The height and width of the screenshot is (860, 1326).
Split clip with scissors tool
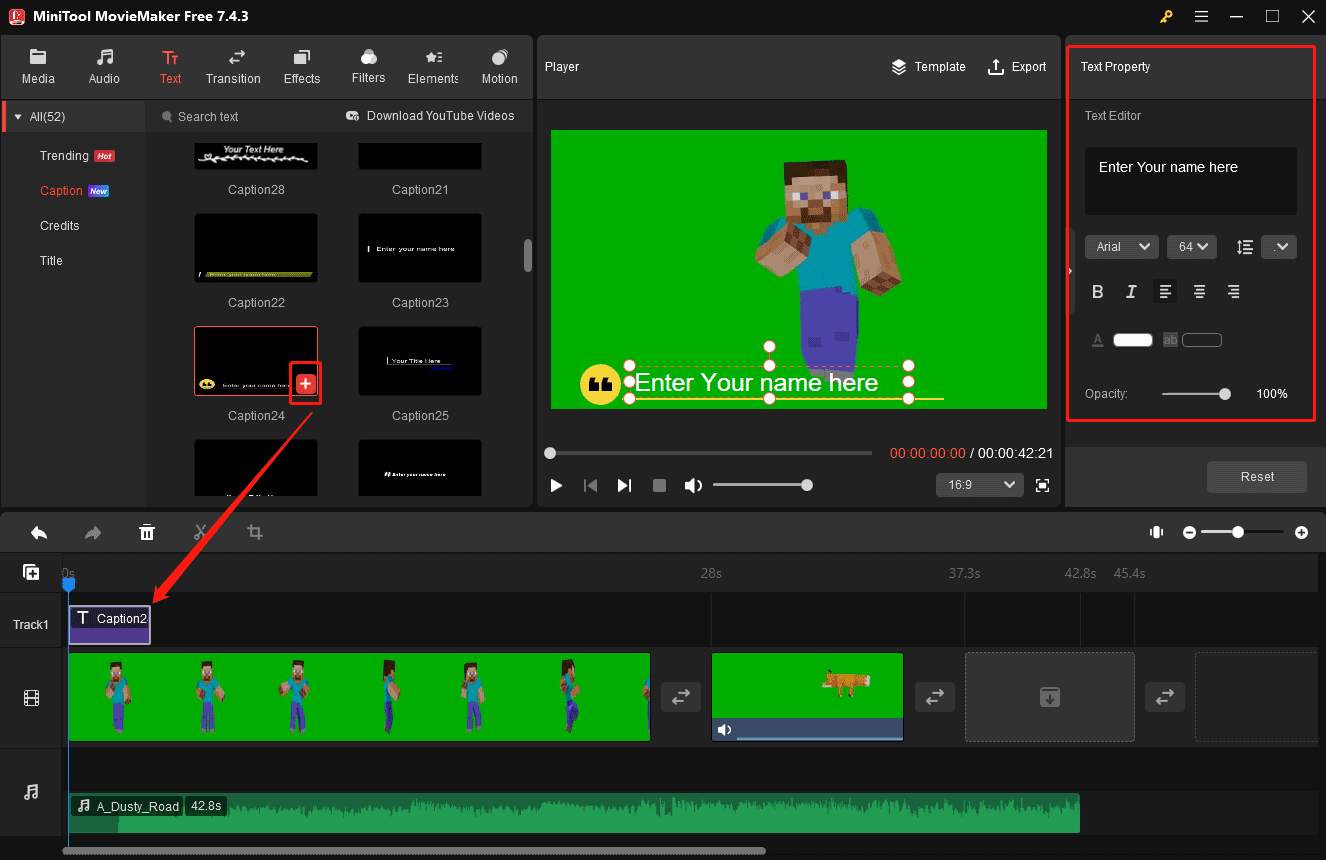pos(200,533)
